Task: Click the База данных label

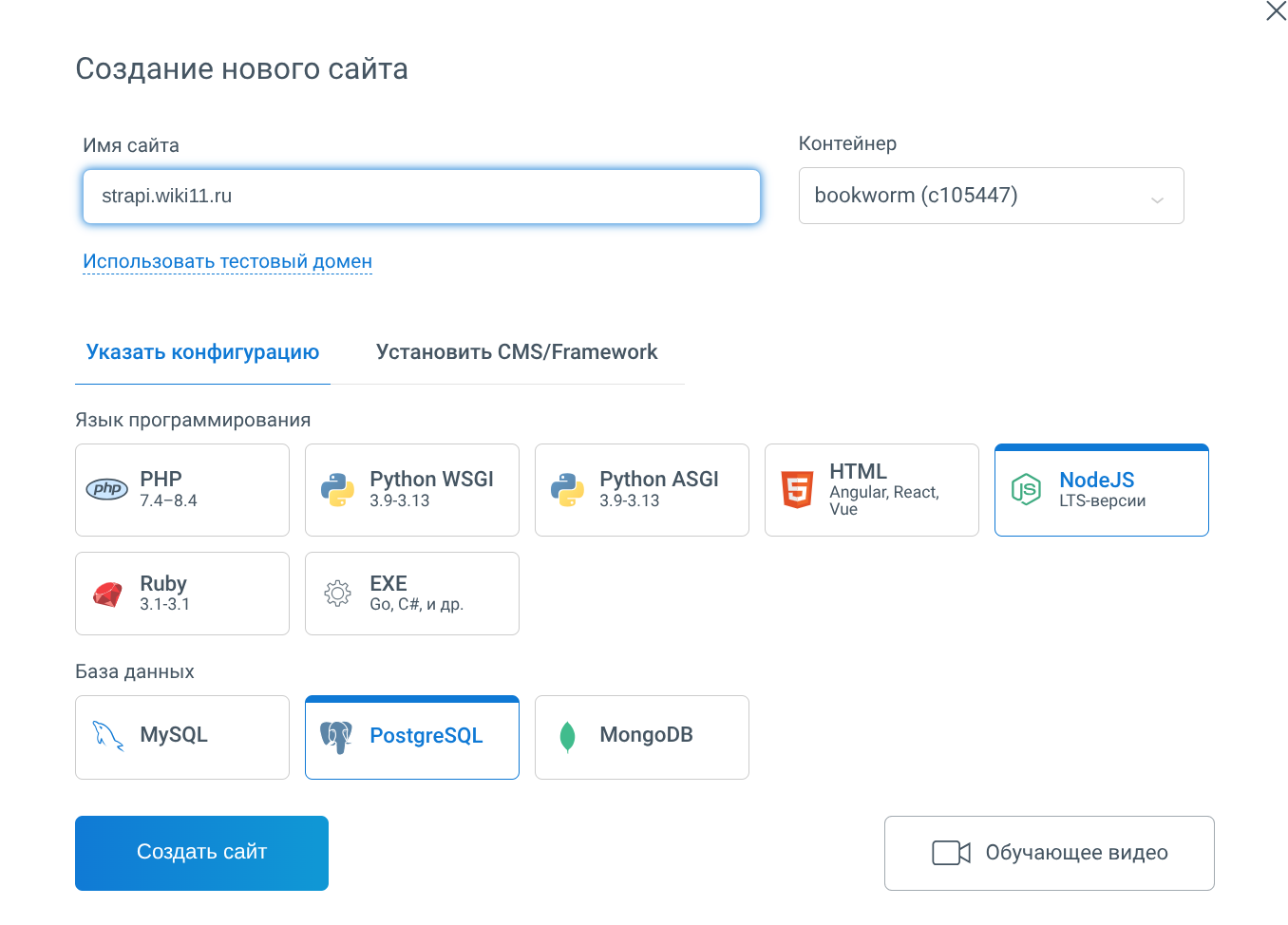Action: 135,671
